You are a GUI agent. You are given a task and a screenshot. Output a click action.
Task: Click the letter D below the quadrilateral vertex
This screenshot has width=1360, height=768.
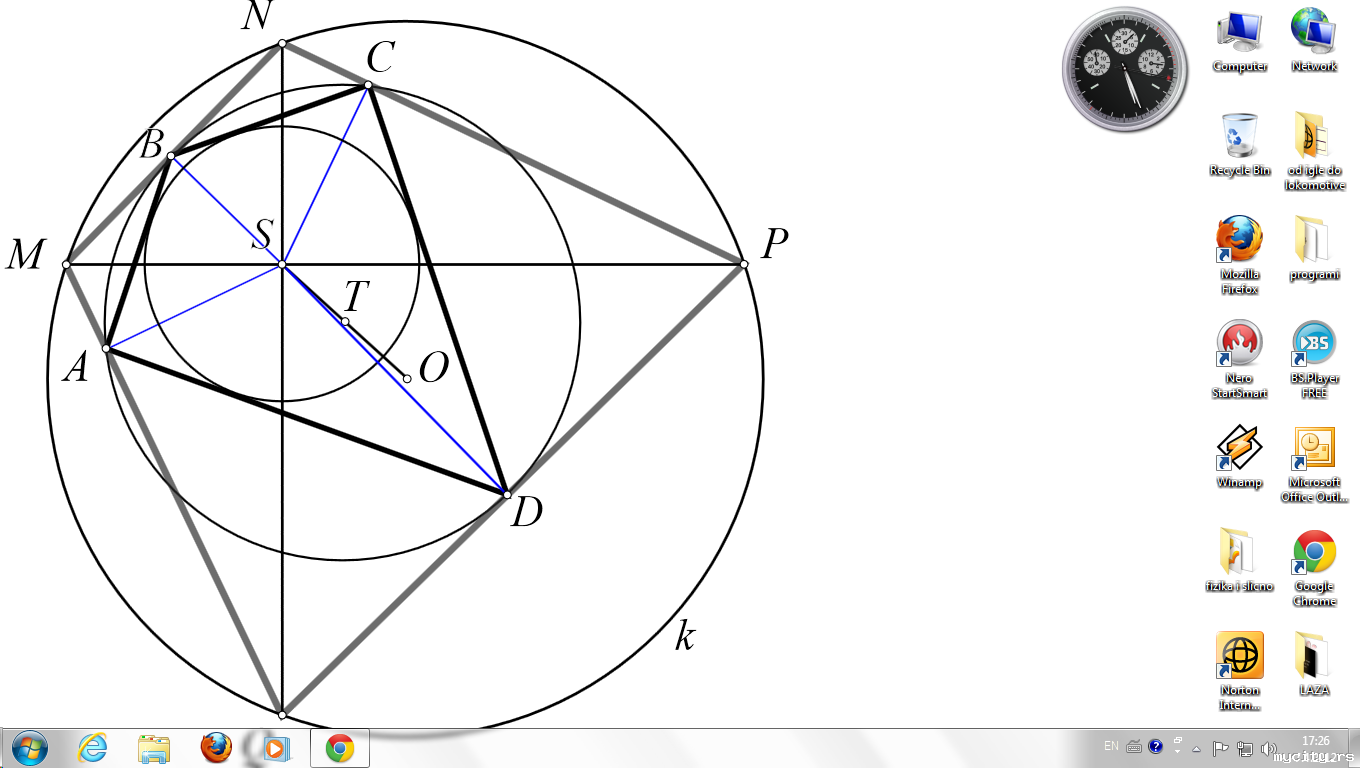526,513
